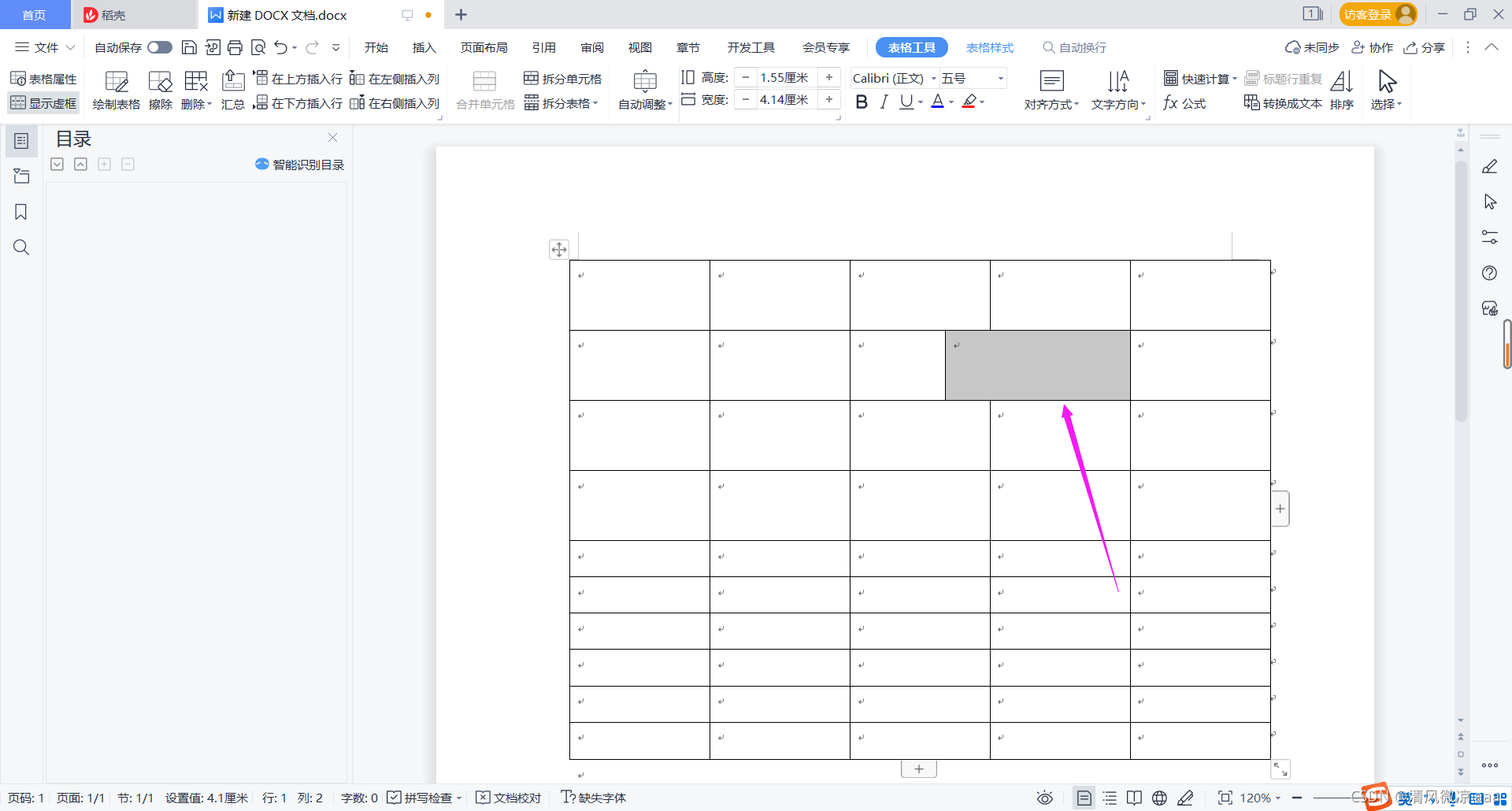
Task: Click the Print icon in quick toolbar
Action: tap(235, 47)
